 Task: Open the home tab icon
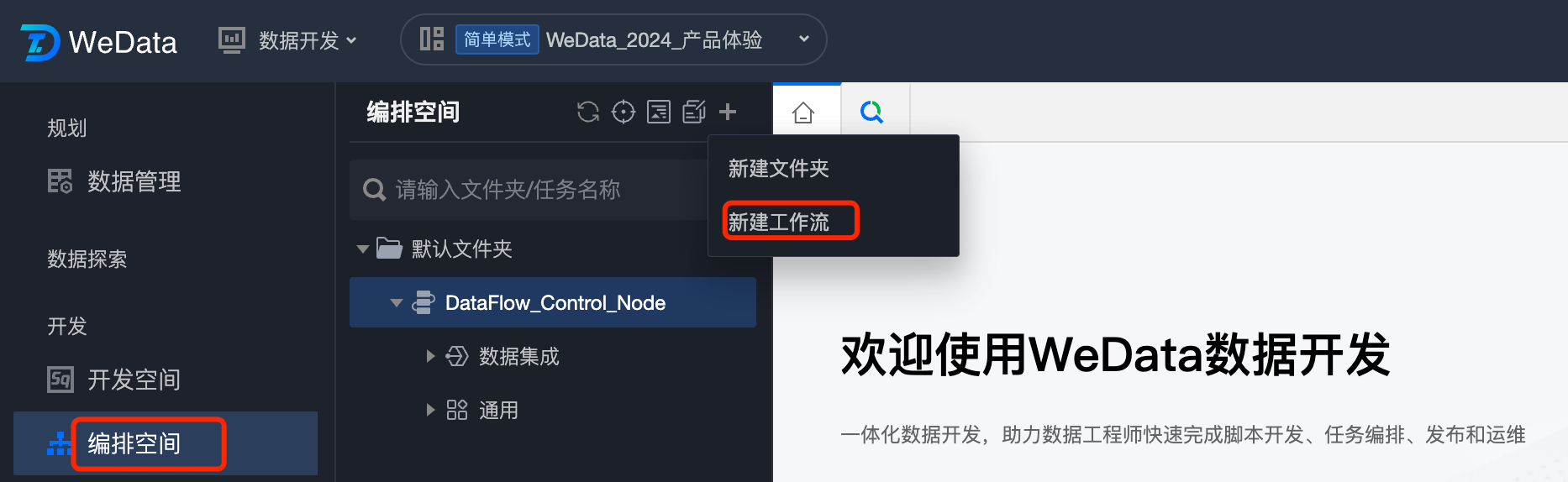coord(803,113)
